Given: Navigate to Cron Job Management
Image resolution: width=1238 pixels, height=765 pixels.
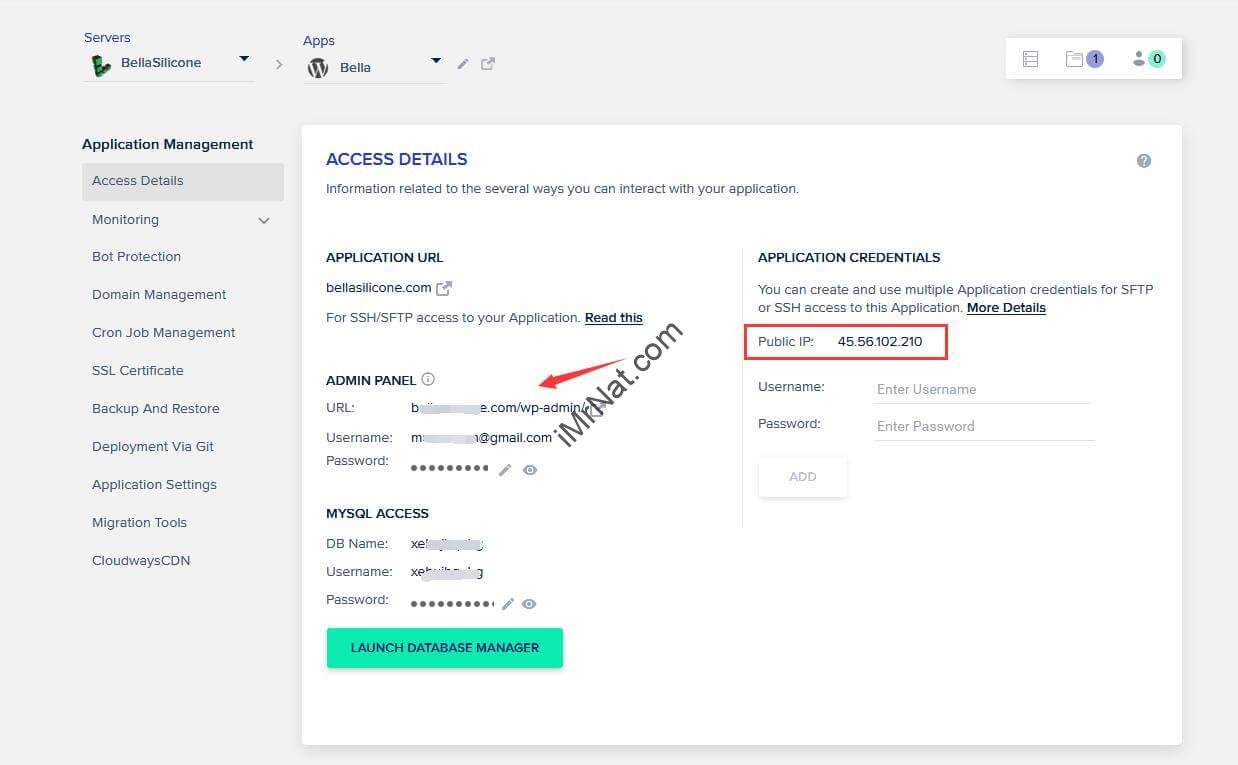Looking at the screenshot, I should 164,333.
